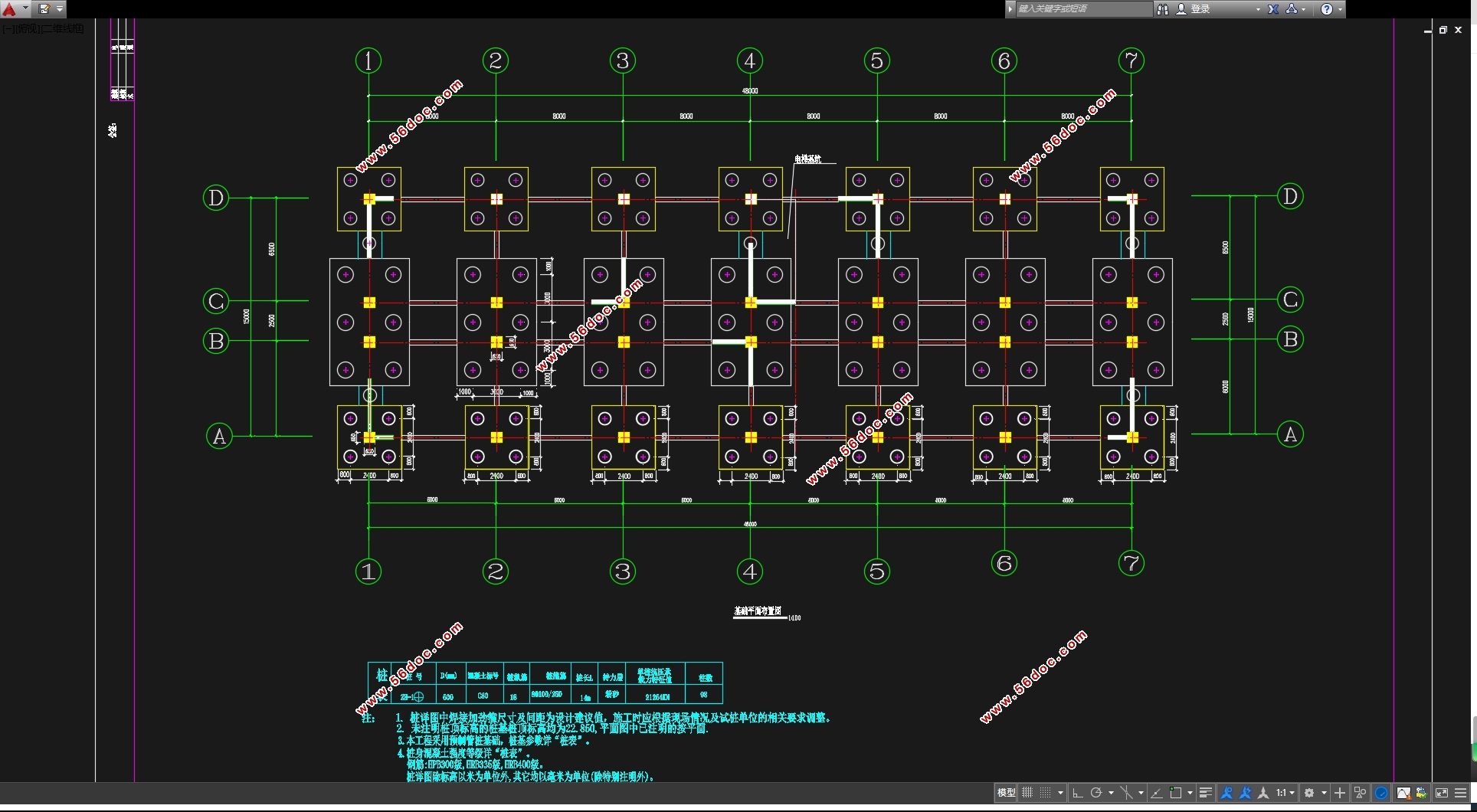Click grid axis bubble 1 at top
The width and height of the screenshot is (1477, 812).
(x=368, y=61)
